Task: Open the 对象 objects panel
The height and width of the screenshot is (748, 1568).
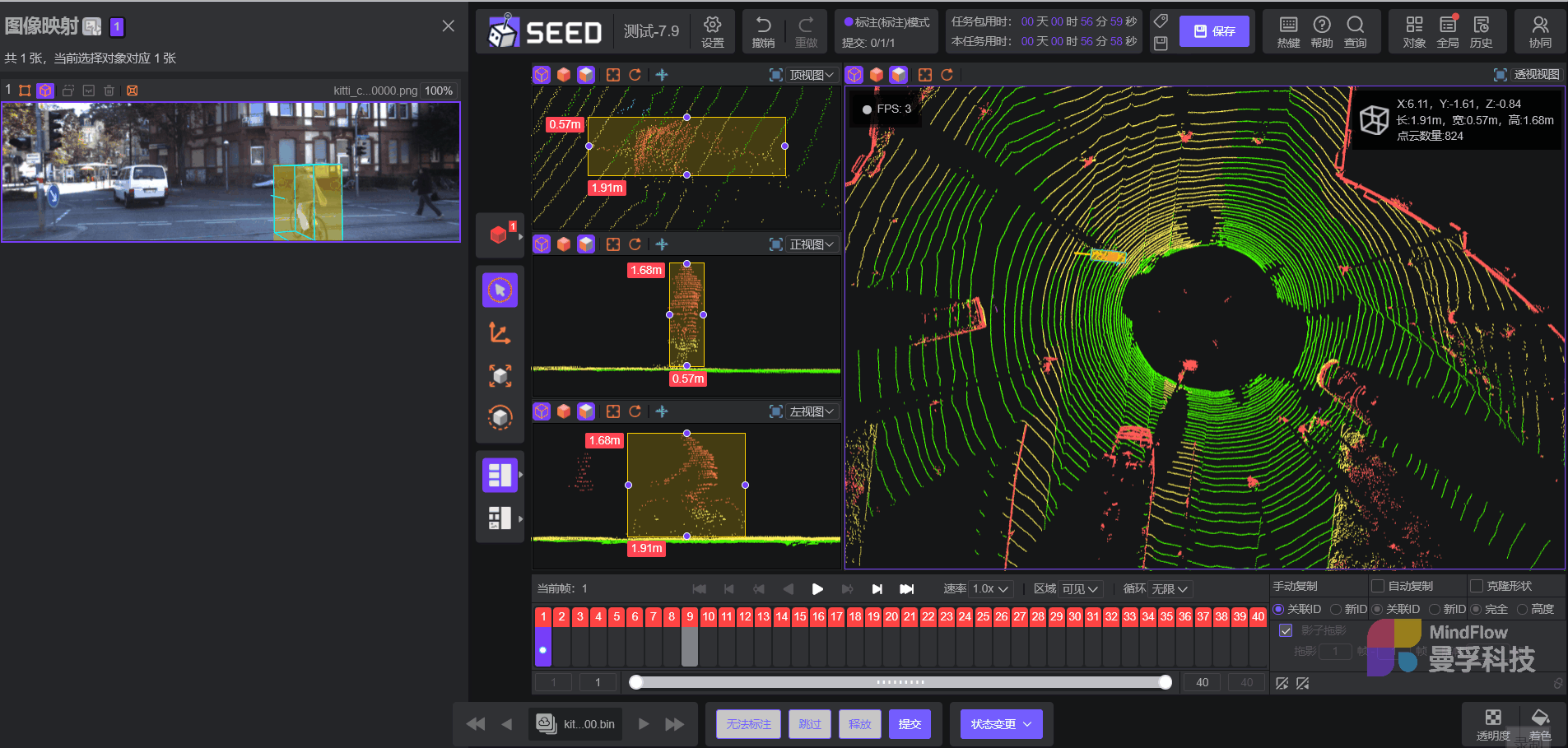Action: 1414,31
